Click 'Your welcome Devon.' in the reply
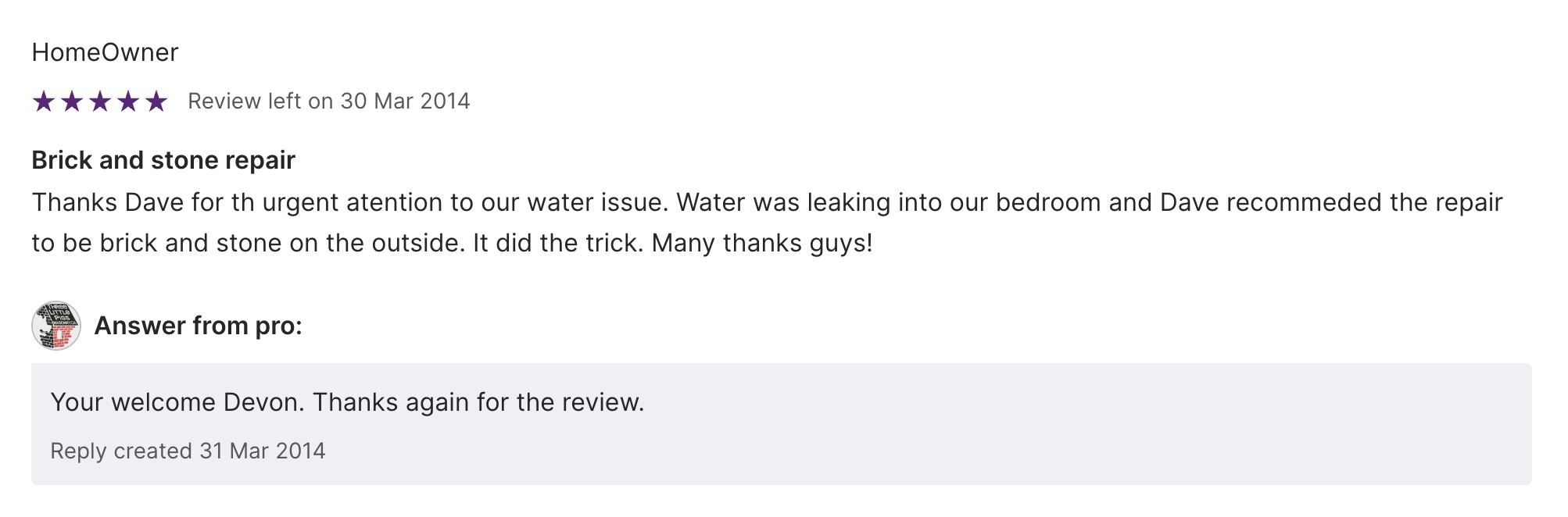The height and width of the screenshot is (517, 1568). pos(177,403)
